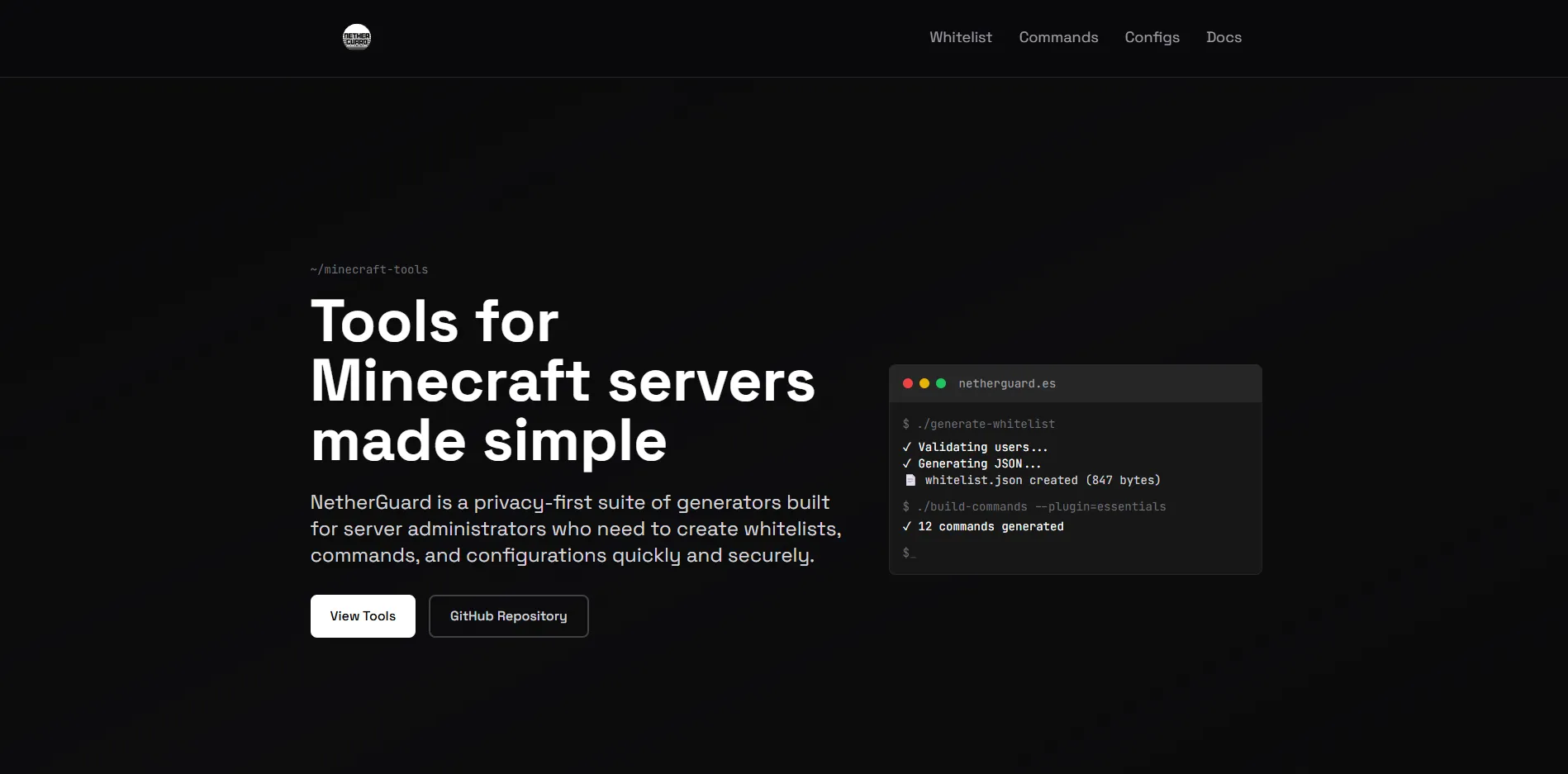Click the yellow dot in the terminal window
This screenshot has width=1568, height=774.
[924, 383]
